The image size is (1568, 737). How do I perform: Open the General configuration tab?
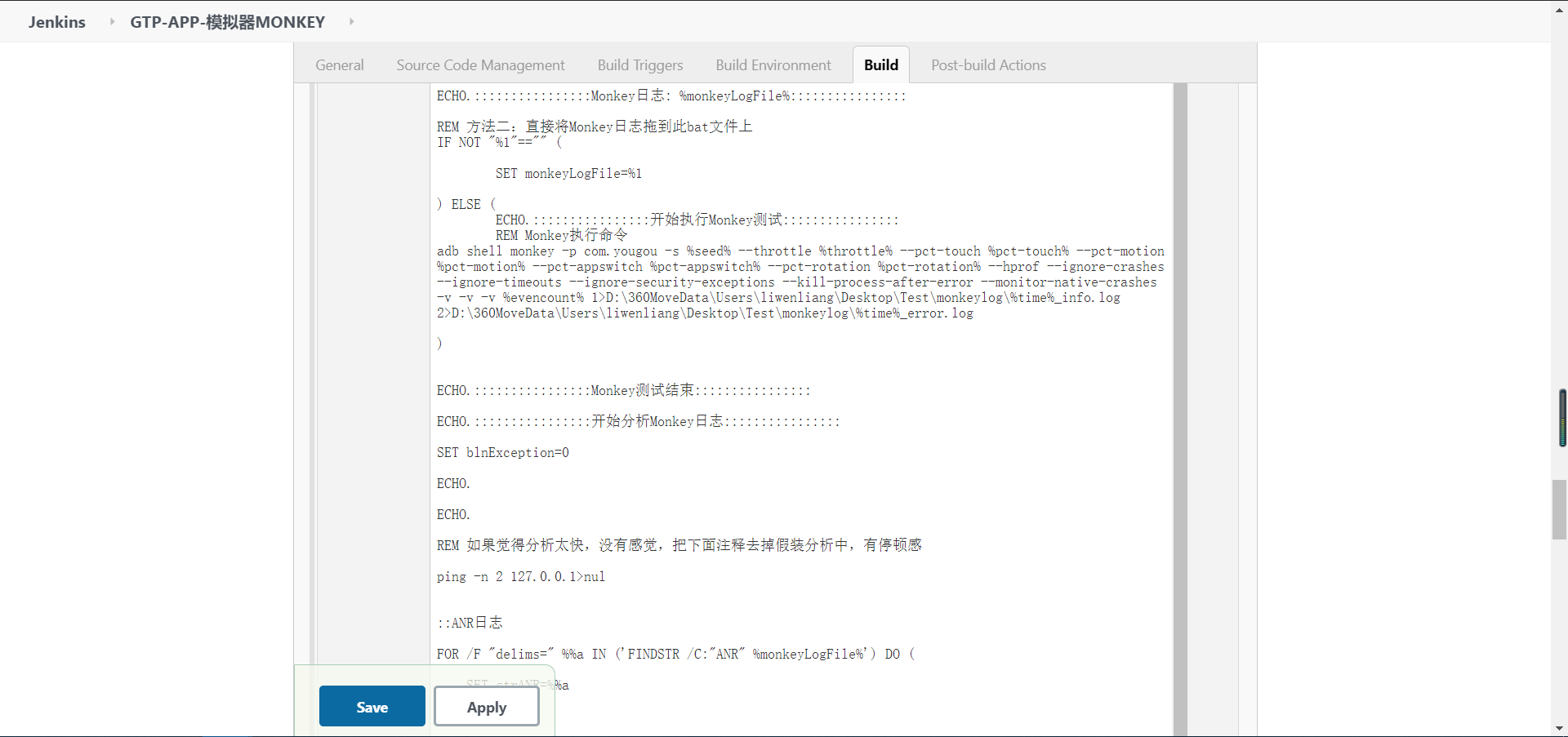point(340,64)
